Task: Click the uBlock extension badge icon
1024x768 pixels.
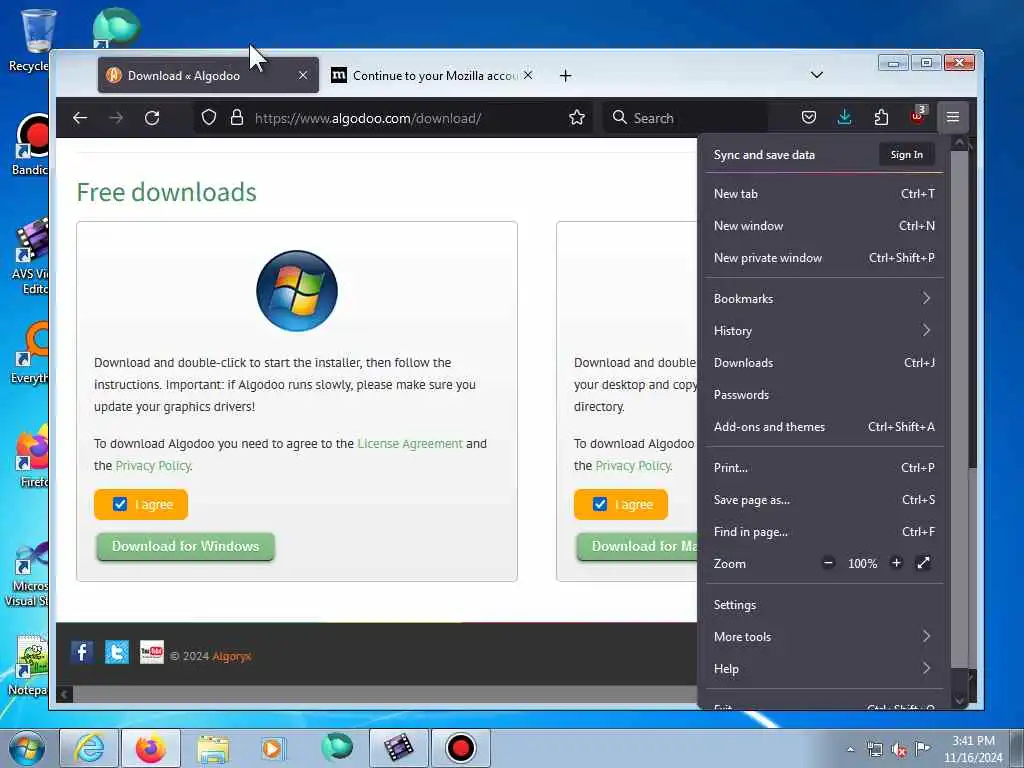Action: [x=918, y=116]
